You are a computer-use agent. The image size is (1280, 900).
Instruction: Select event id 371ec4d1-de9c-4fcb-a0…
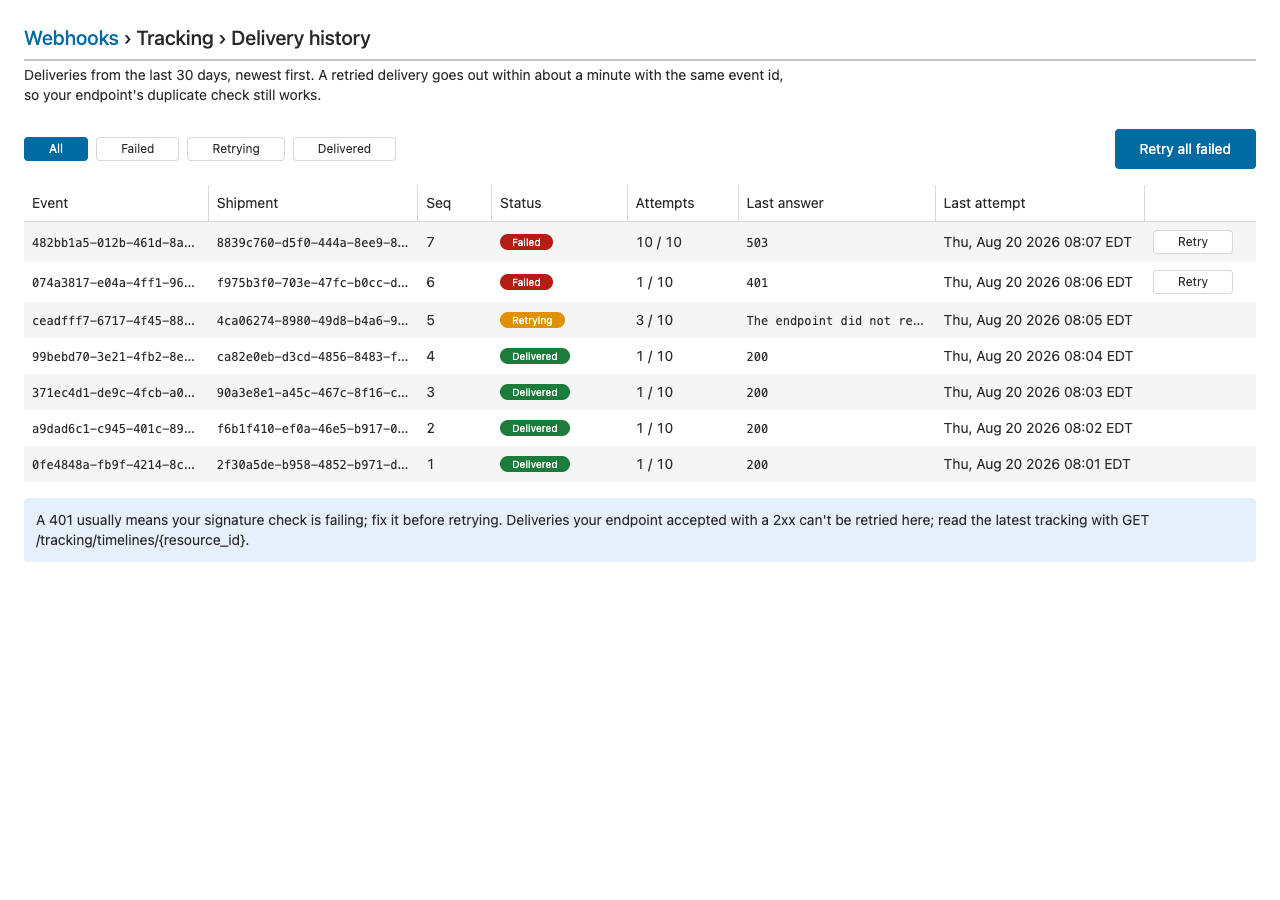coord(114,392)
